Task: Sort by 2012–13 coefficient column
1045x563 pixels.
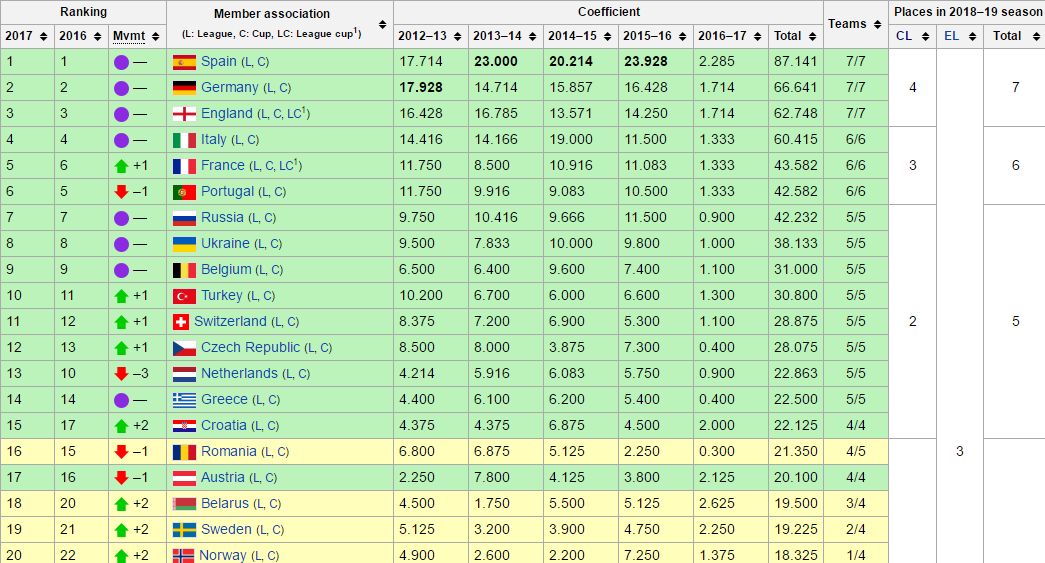Action: [x=457, y=37]
